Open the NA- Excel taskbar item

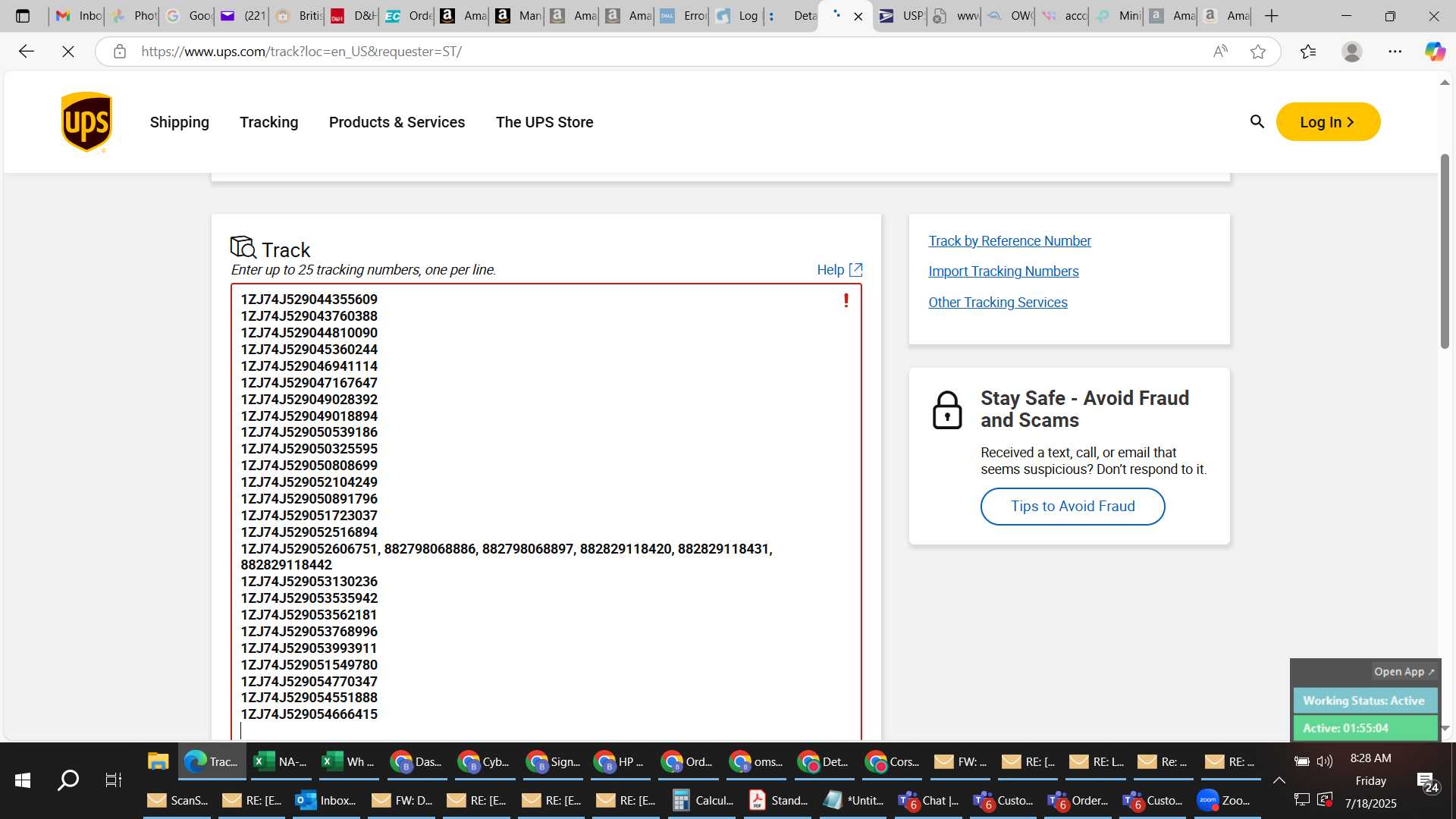click(x=280, y=761)
